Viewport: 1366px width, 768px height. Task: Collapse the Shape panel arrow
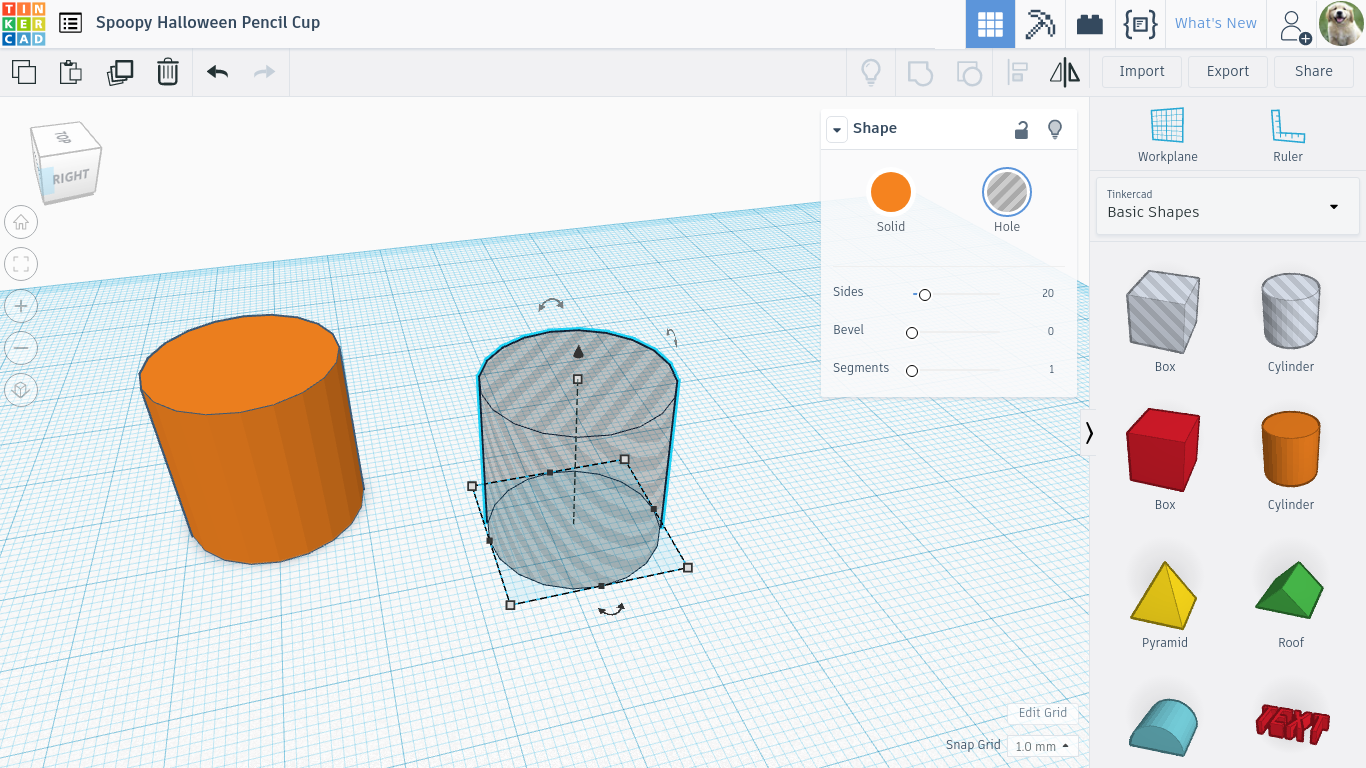click(836, 129)
